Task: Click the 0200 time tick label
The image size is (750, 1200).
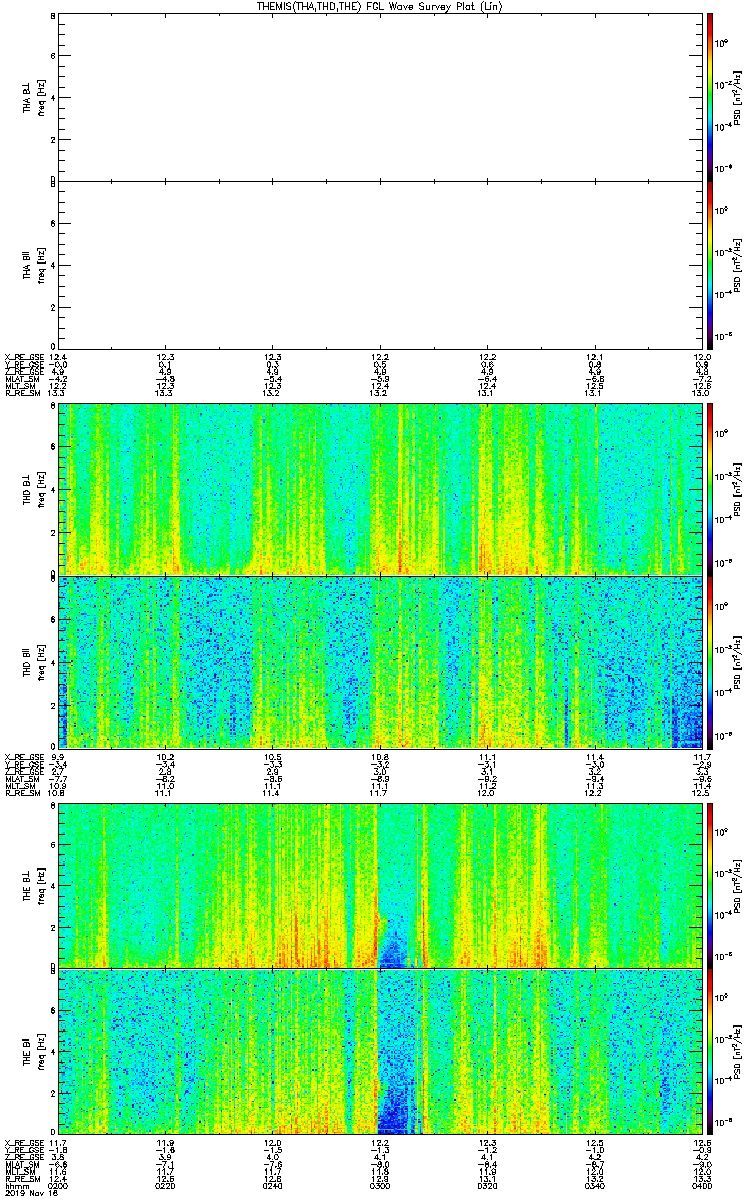Action: (59, 1185)
